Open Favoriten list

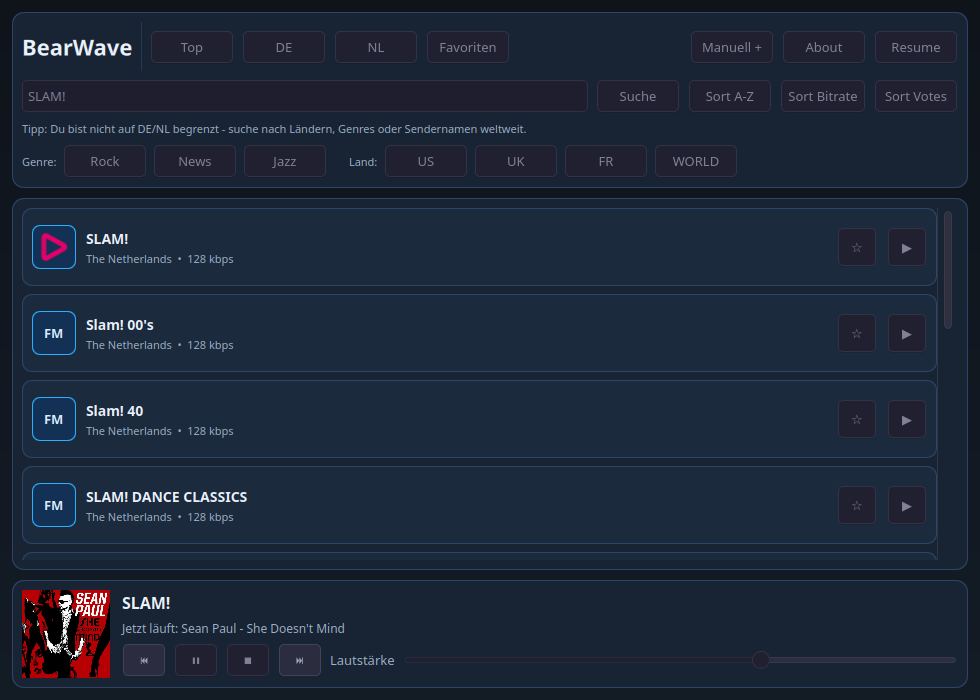[x=468, y=47]
